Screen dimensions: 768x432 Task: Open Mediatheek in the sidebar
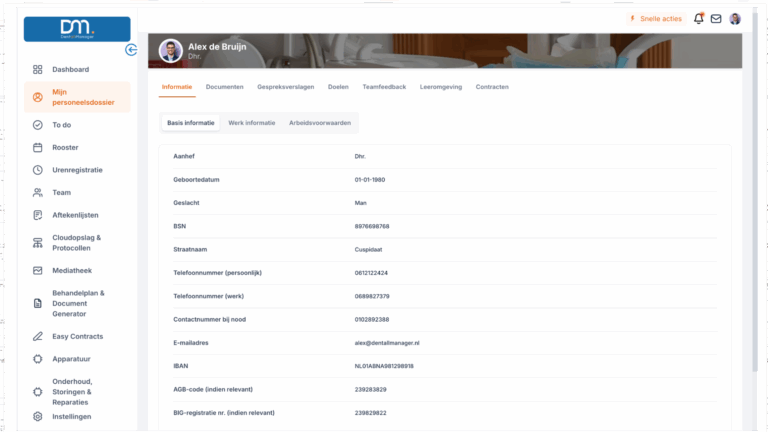pyautogui.click(x=77, y=270)
